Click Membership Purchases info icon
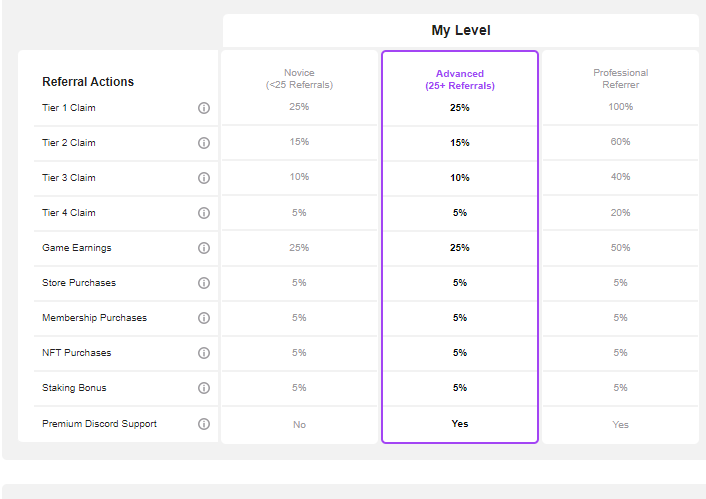This screenshot has height=499, width=706. pyautogui.click(x=204, y=318)
